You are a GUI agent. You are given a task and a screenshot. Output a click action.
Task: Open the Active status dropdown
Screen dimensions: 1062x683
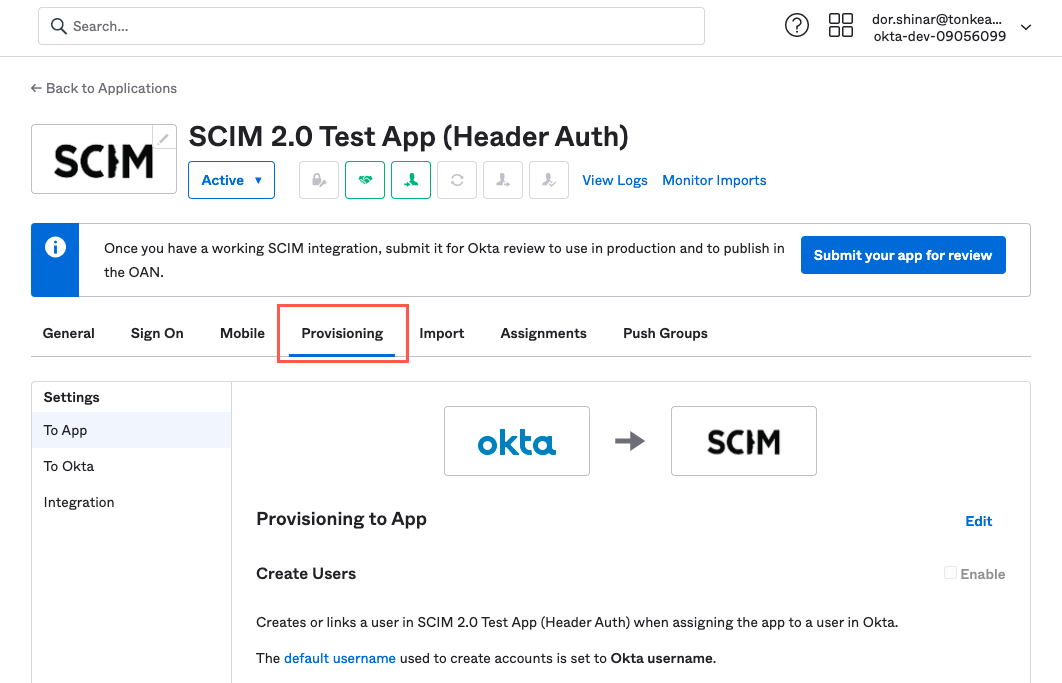pyautogui.click(x=231, y=180)
